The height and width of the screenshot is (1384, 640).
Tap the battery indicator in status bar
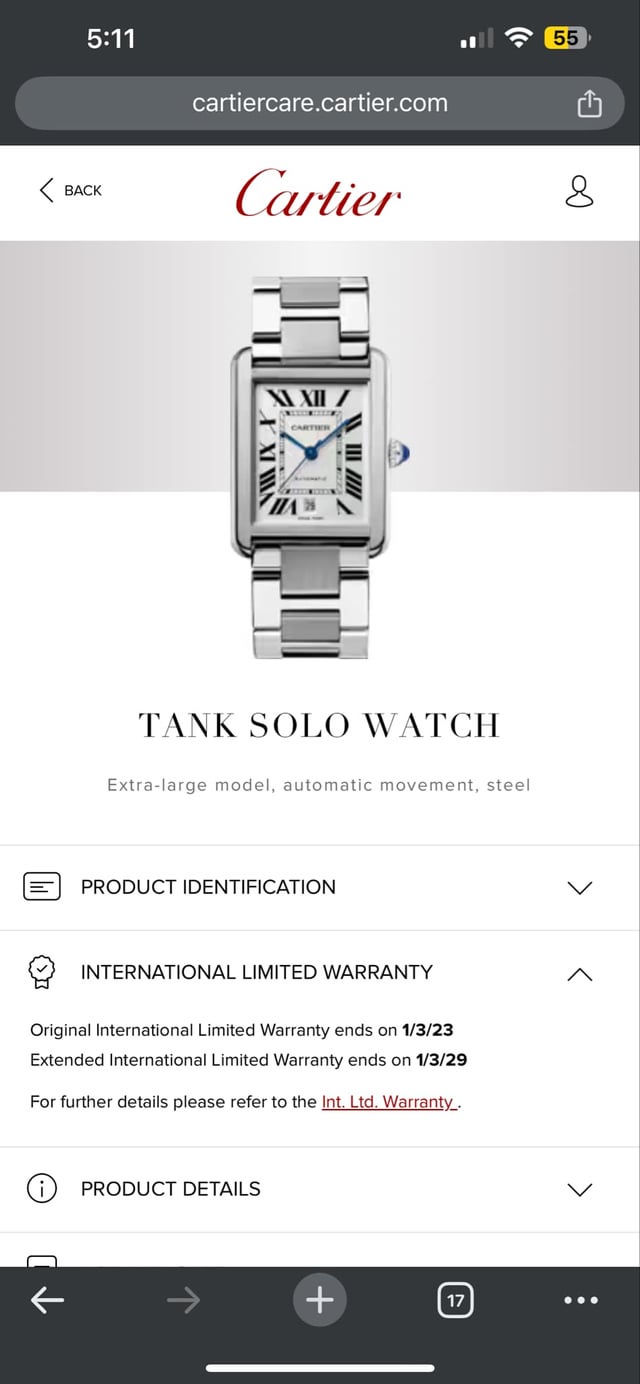pyautogui.click(x=567, y=38)
